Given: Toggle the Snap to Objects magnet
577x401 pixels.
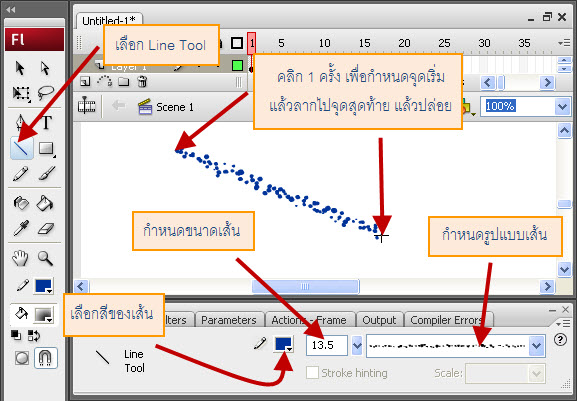Looking at the screenshot, I should click(x=46, y=358).
